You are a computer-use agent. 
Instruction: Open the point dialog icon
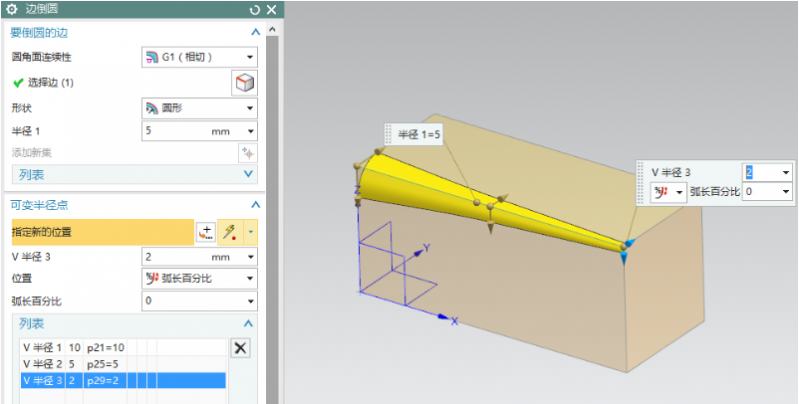(207, 232)
